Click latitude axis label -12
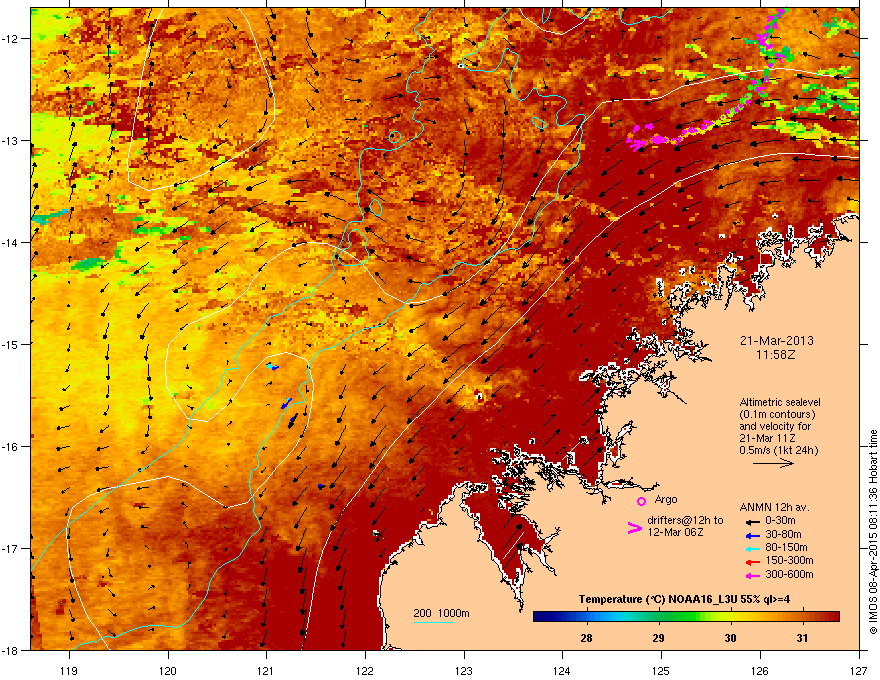The height and width of the screenshot is (680, 880). tap(11, 39)
